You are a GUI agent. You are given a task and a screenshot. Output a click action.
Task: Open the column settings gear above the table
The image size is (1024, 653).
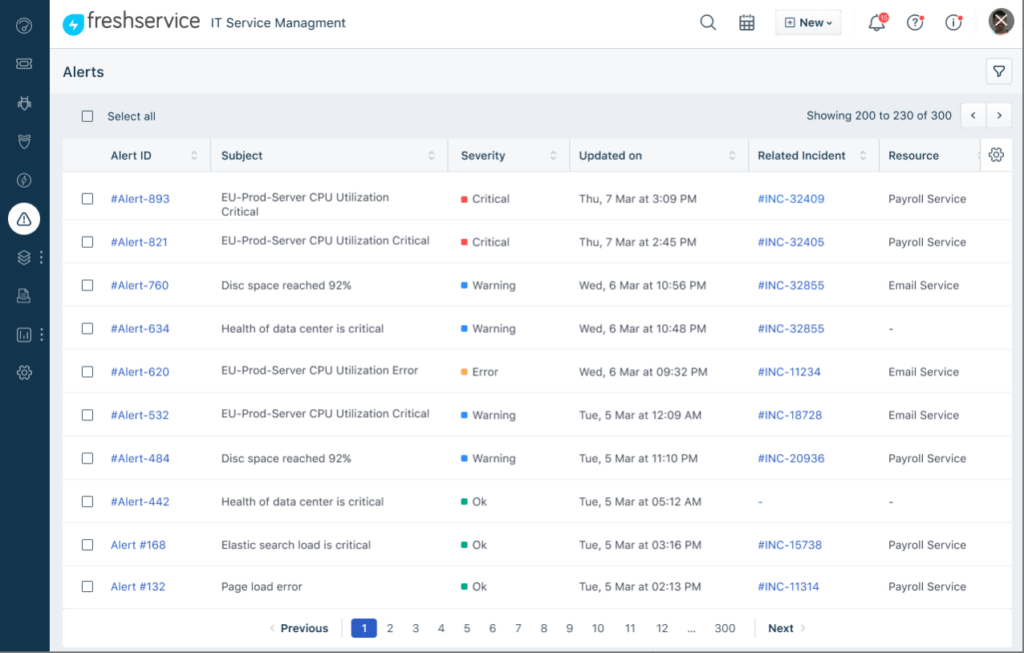click(x=996, y=155)
